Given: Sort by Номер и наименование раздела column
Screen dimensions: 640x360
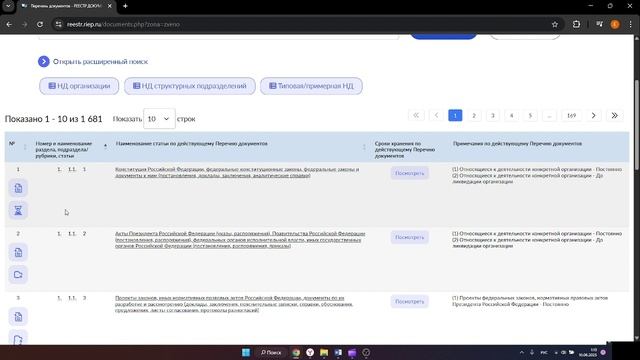Looking at the screenshot, I should pyautogui.click(x=105, y=146).
